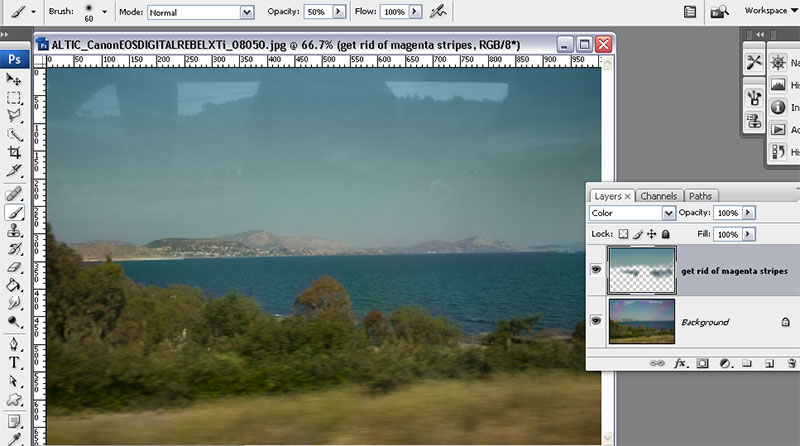Image resolution: width=800 pixels, height=446 pixels.
Task: Hide the 'get rid of magenta stripes' layer
Action: click(x=596, y=269)
